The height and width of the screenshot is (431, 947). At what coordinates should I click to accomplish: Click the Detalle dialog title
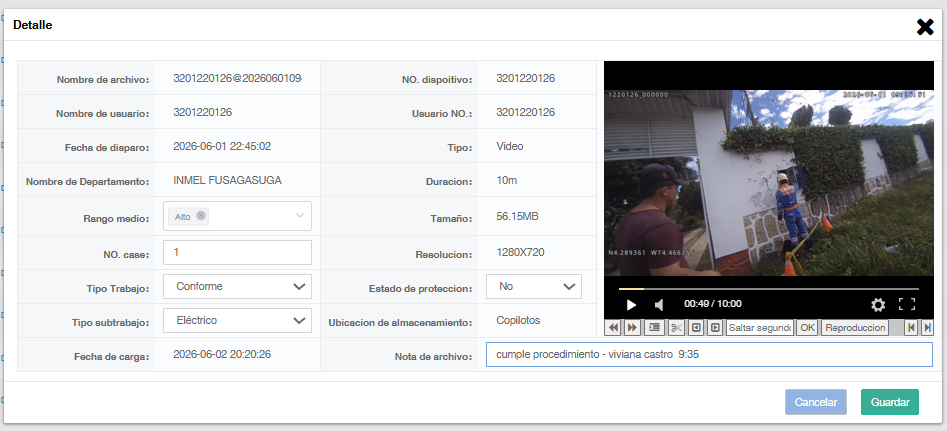33,25
